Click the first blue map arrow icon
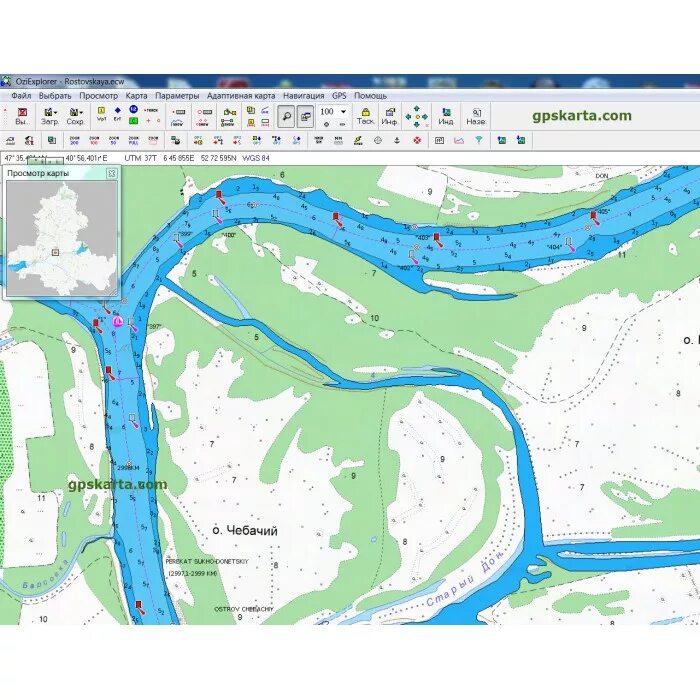 coord(502,140)
